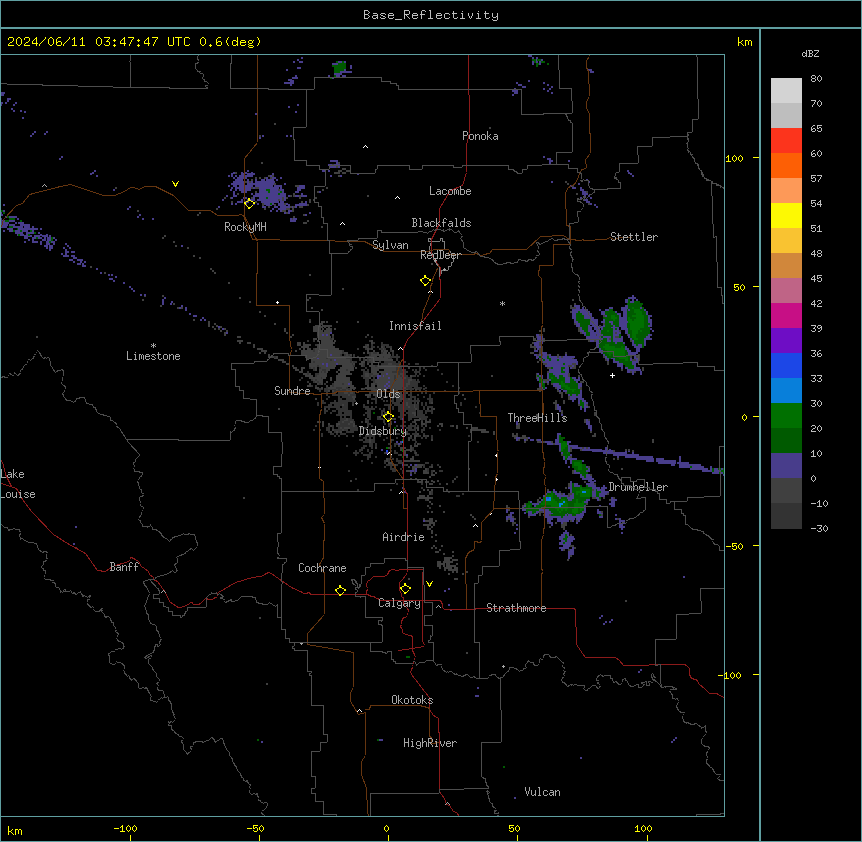The image size is (862, 842).
Task: Select the yellow diamond marker south of RedDeer
Action: (x=426, y=281)
